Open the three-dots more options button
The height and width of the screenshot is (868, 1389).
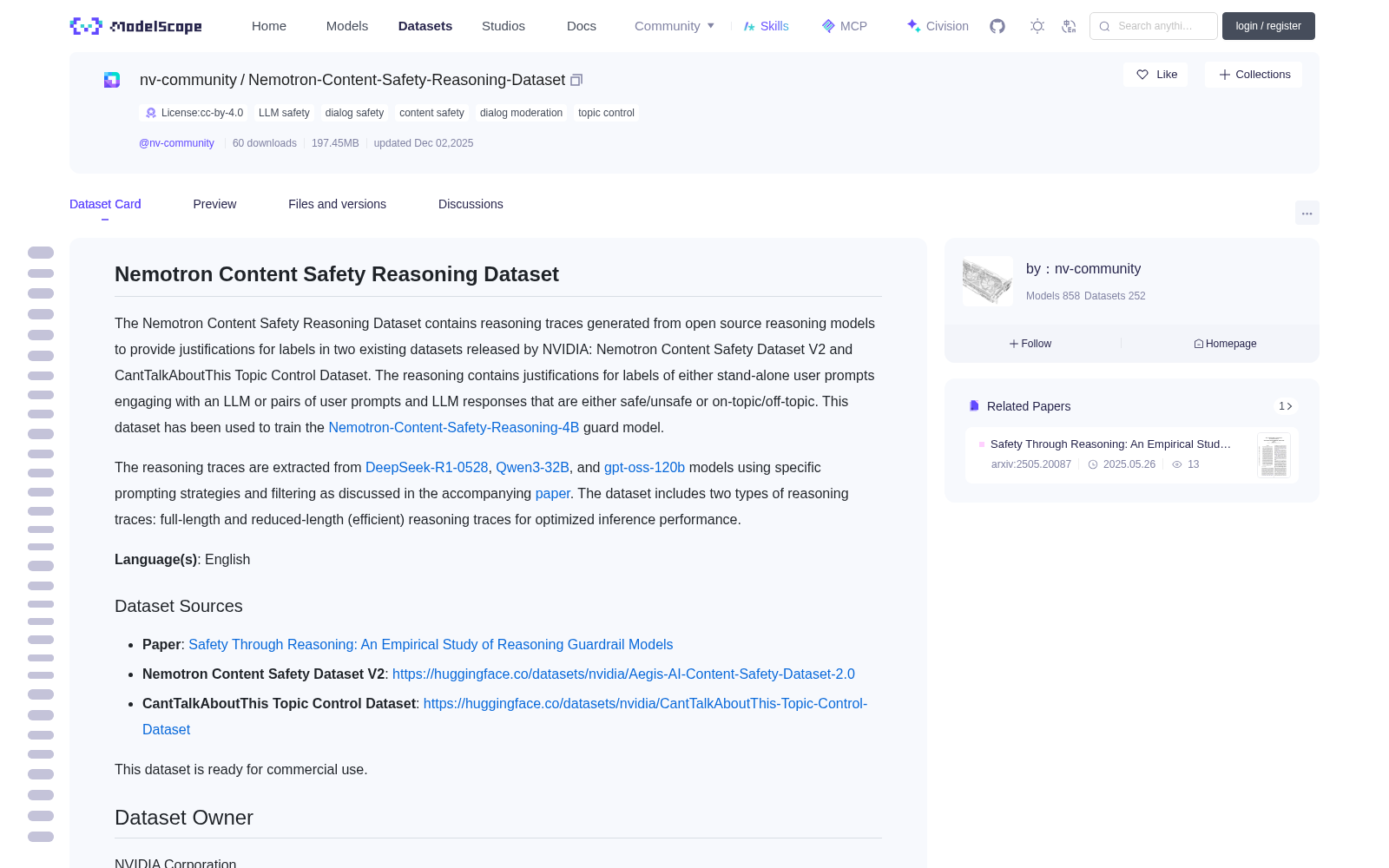(1307, 213)
